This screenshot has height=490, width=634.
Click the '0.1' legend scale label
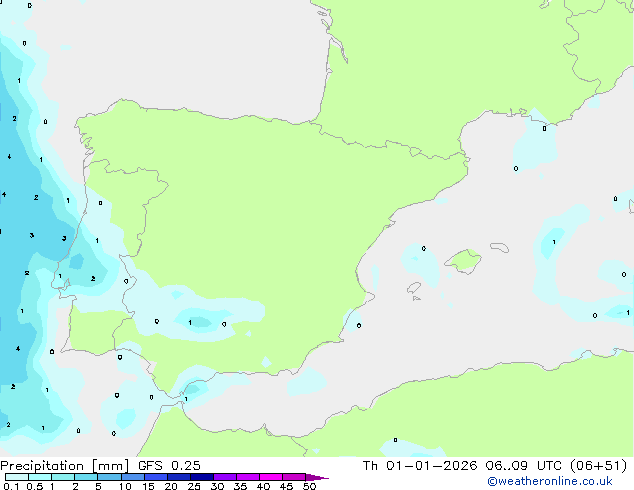coord(11,486)
